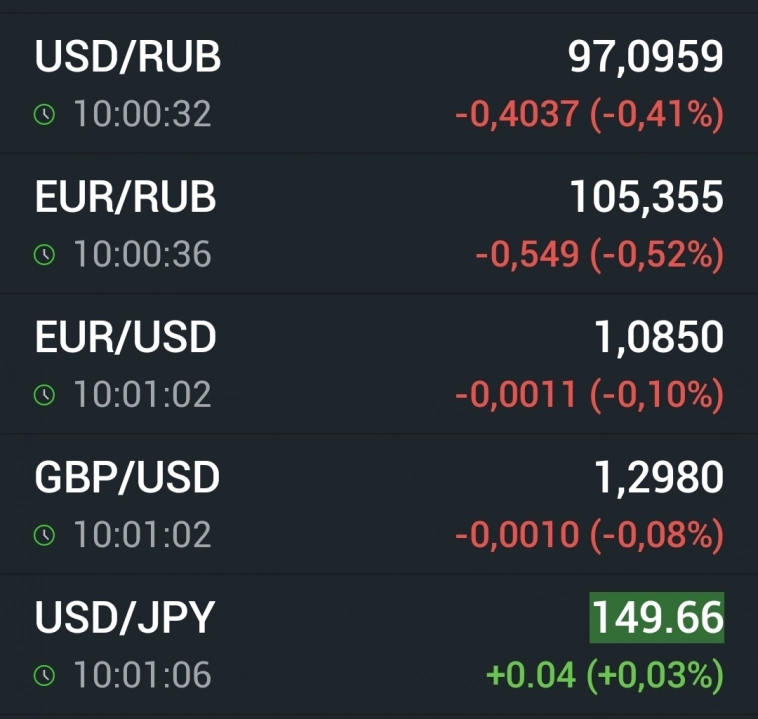This screenshot has height=719, width=758.
Task: Click the clock icon beside EUR/USD time
Action: click(44, 395)
